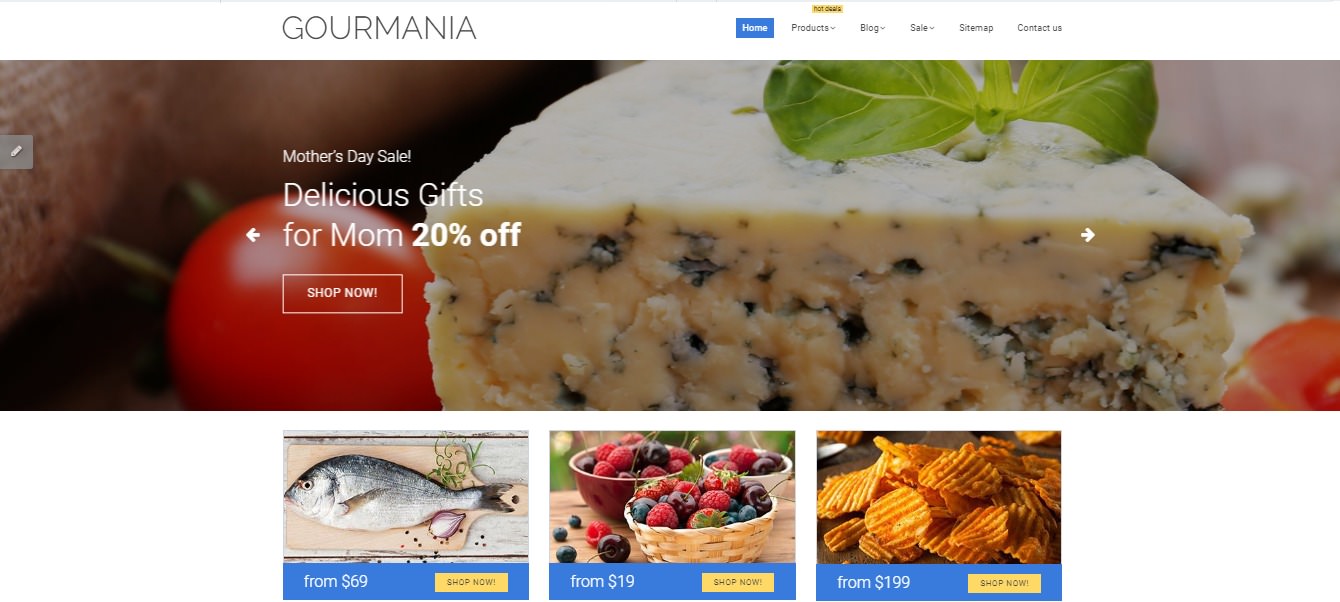Go to previous slide with left arrow
Screen dimensions: 1340x602
[253, 235]
